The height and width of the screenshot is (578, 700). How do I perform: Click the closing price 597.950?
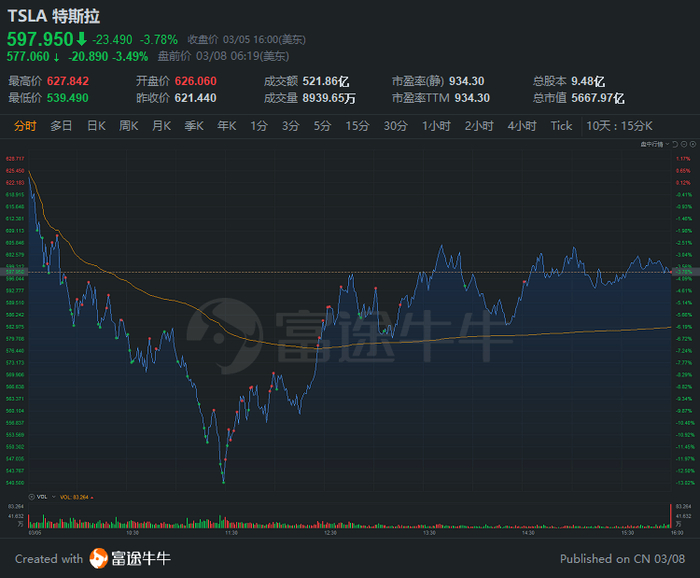40,39
